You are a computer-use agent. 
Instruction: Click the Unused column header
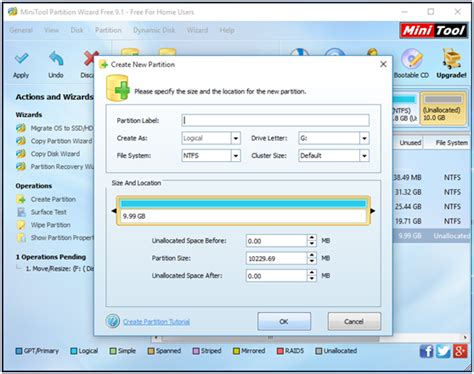pos(409,143)
